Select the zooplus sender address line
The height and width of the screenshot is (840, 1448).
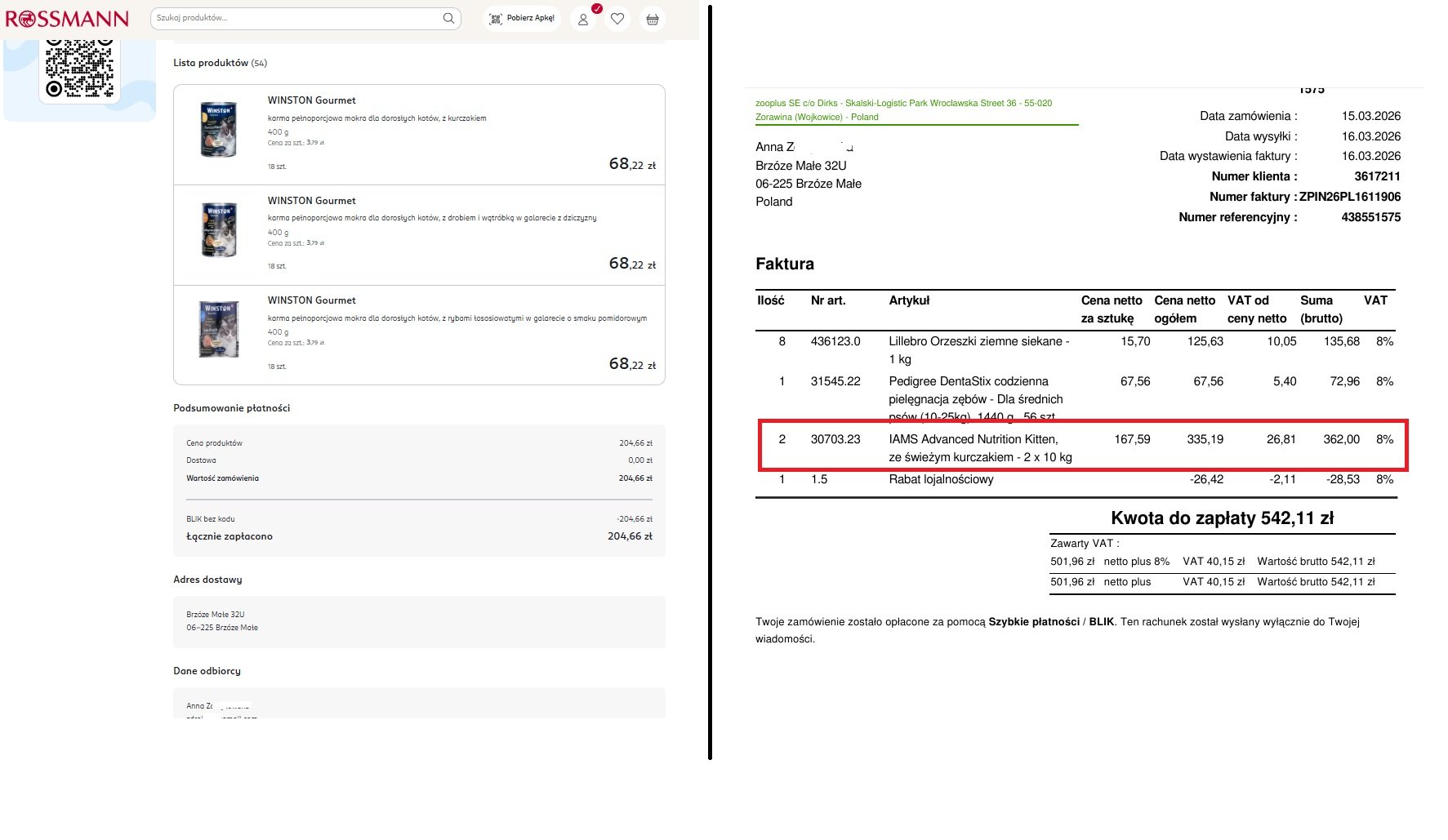(903, 110)
